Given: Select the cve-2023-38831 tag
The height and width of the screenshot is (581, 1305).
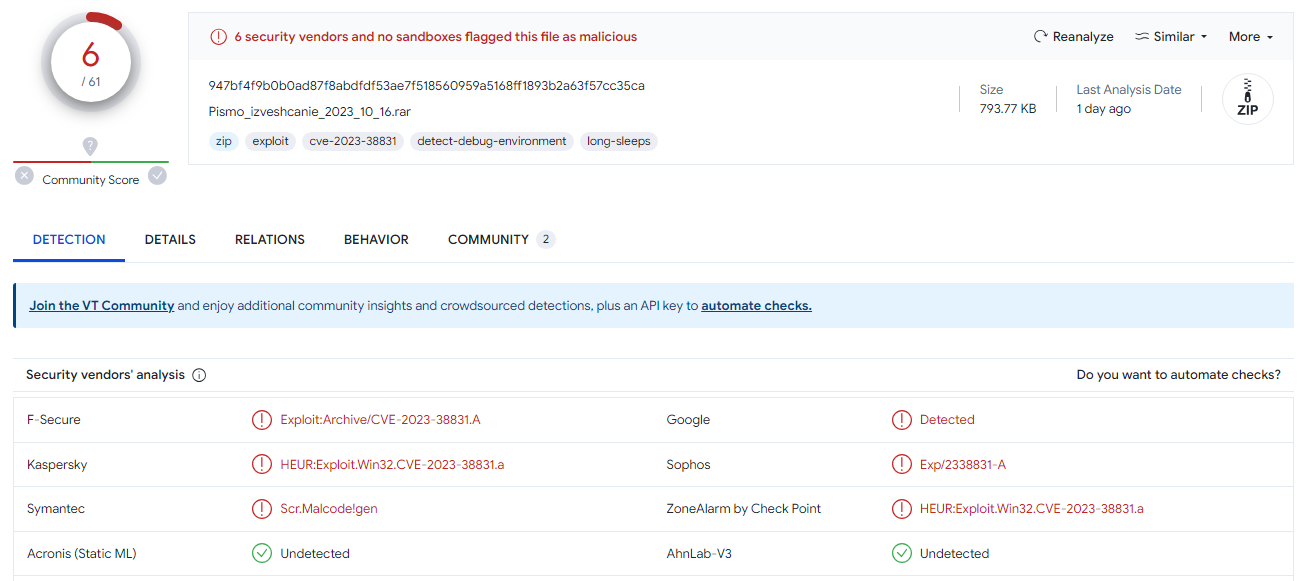Looking at the screenshot, I should [353, 141].
